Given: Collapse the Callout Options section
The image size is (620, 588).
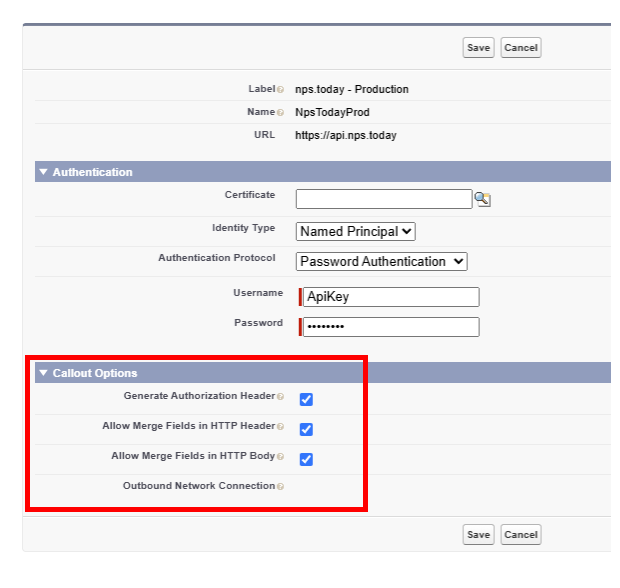Looking at the screenshot, I should pyautogui.click(x=43, y=373).
